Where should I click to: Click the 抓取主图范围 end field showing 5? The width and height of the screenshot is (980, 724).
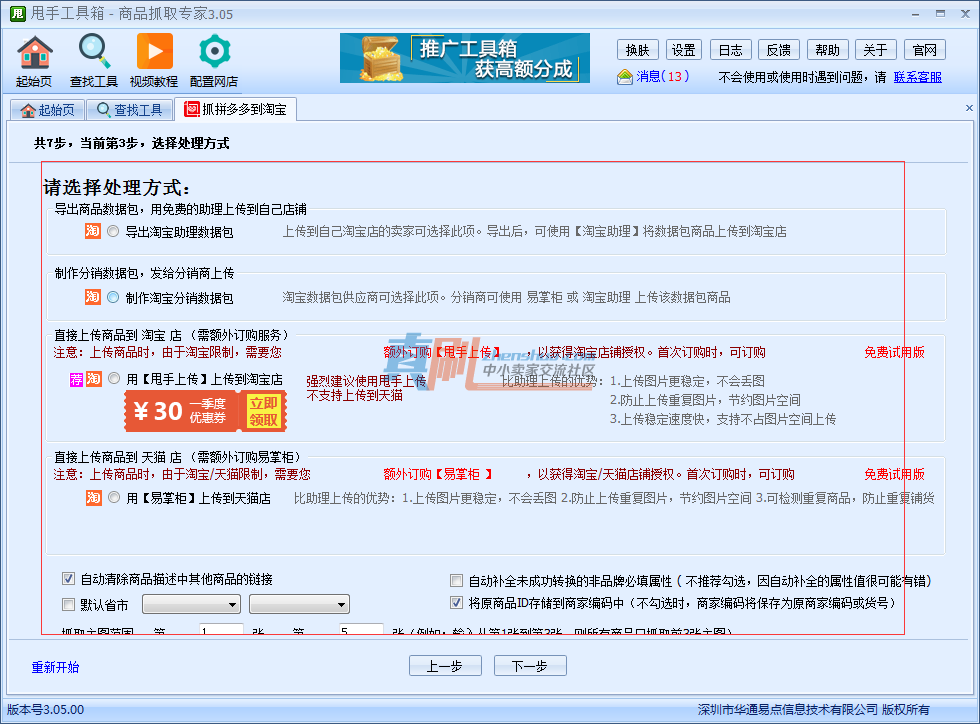click(x=361, y=630)
